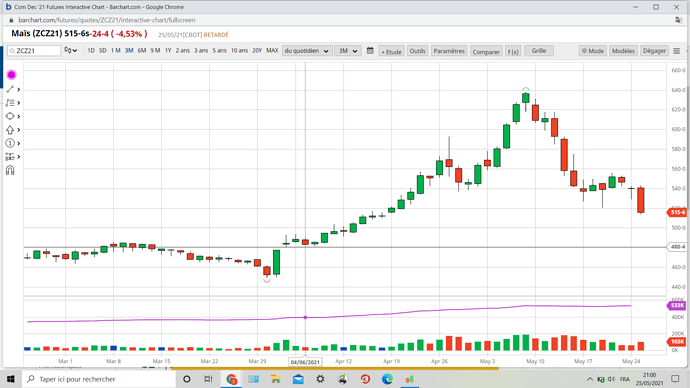The width and height of the screenshot is (690, 388).
Task: Open the hamburger menu icon
Action: tap(676, 51)
